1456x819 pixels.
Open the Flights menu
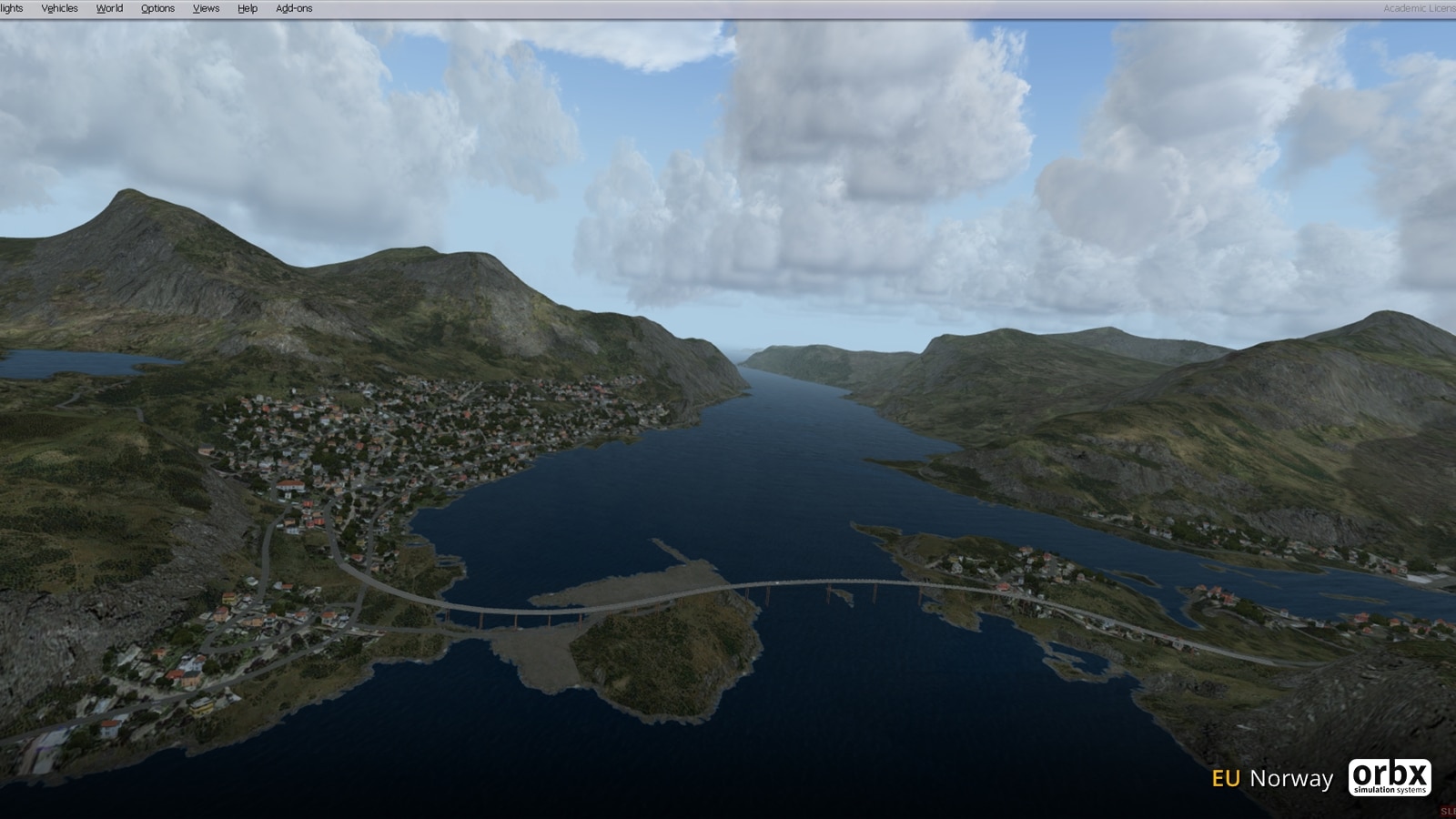coord(12,8)
